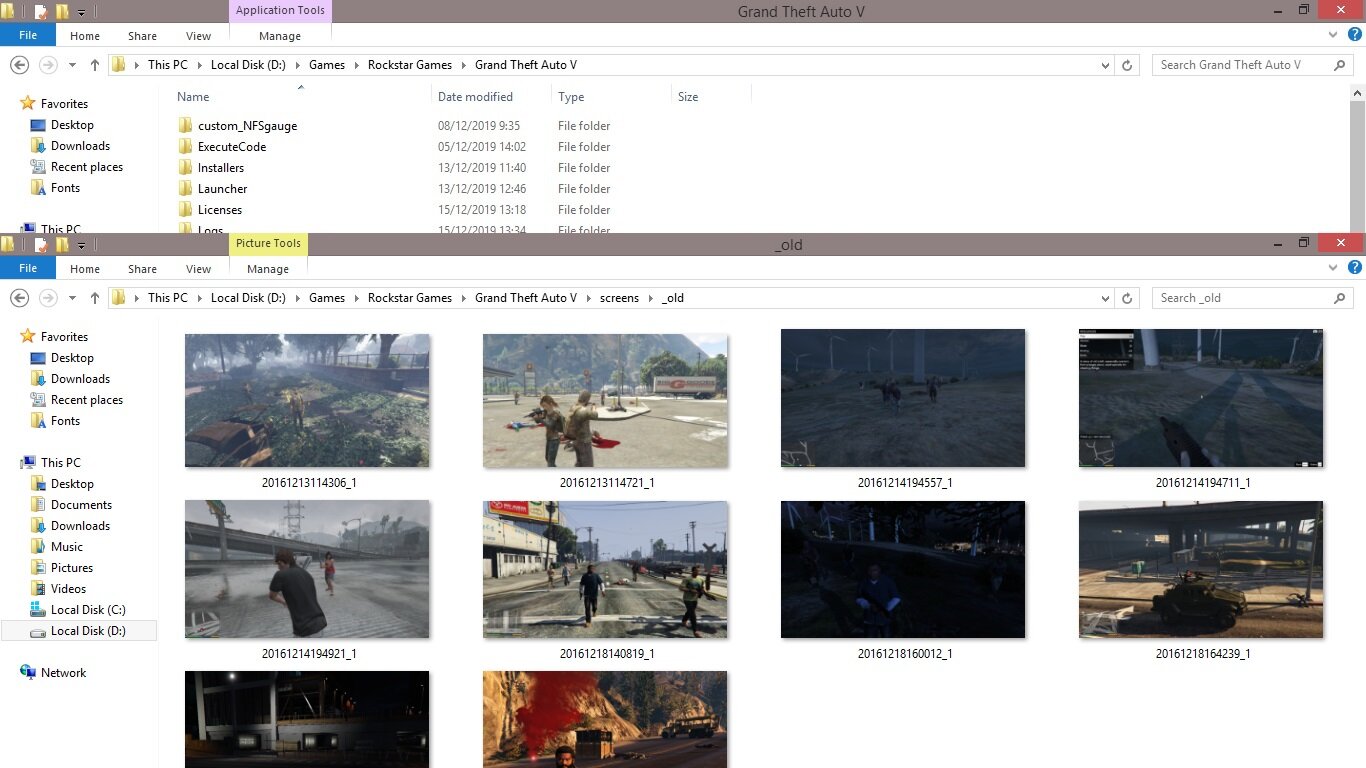Open Pictures under This PC
1366x768 pixels.
[72, 568]
